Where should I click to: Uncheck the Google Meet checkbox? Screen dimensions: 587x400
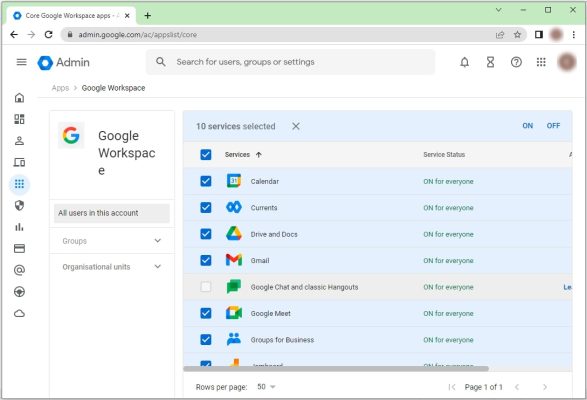[206, 313]
